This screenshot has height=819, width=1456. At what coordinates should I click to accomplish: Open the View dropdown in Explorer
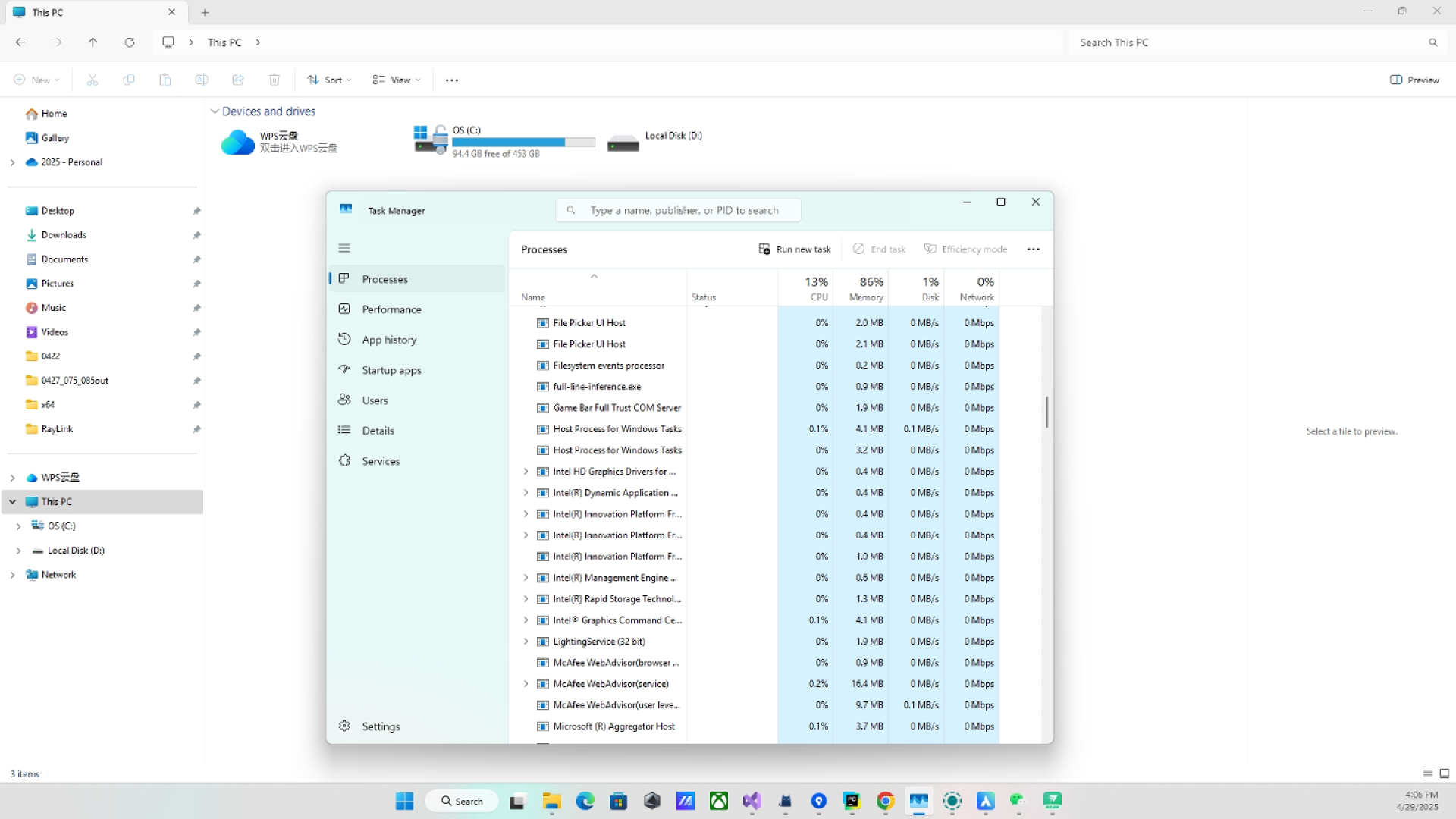coord(396,80)
